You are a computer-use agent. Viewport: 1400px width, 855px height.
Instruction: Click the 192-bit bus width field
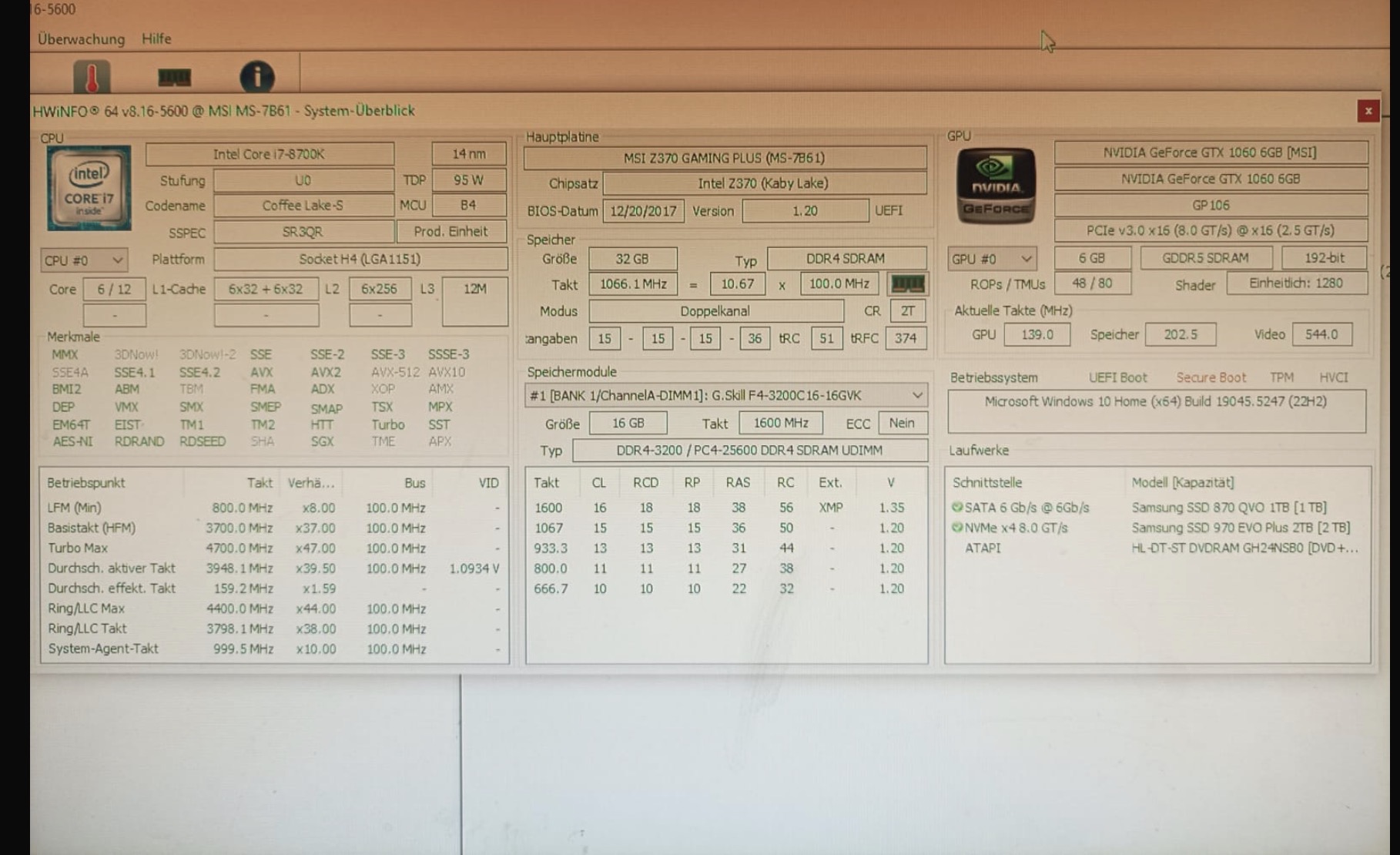pyautogui.click(x=1325, y=258)
